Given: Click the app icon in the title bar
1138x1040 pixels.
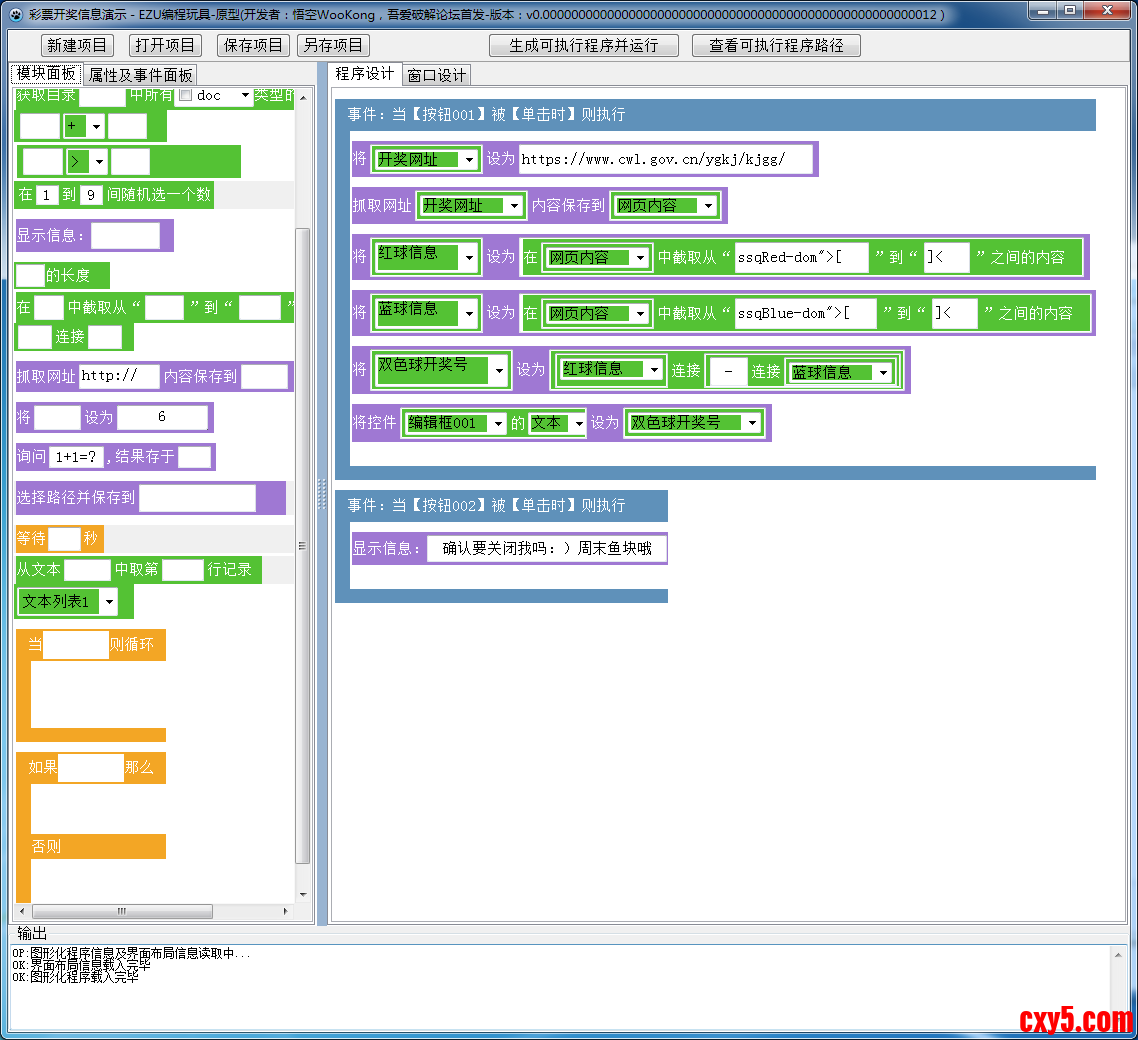Looking at the screenshot, I should tap(15, 14).
